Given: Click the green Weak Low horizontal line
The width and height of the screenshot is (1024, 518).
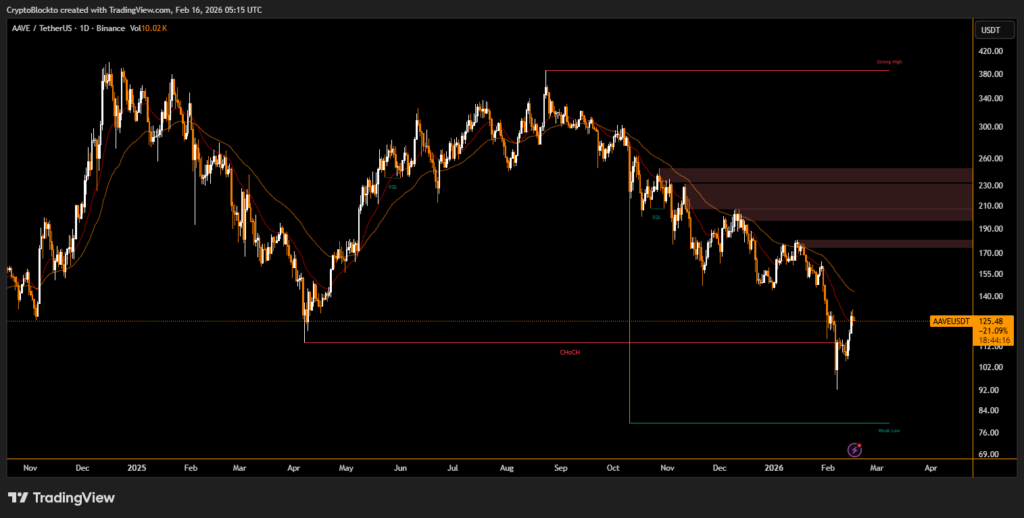Looking at the screenshot, I should point(760,423).
